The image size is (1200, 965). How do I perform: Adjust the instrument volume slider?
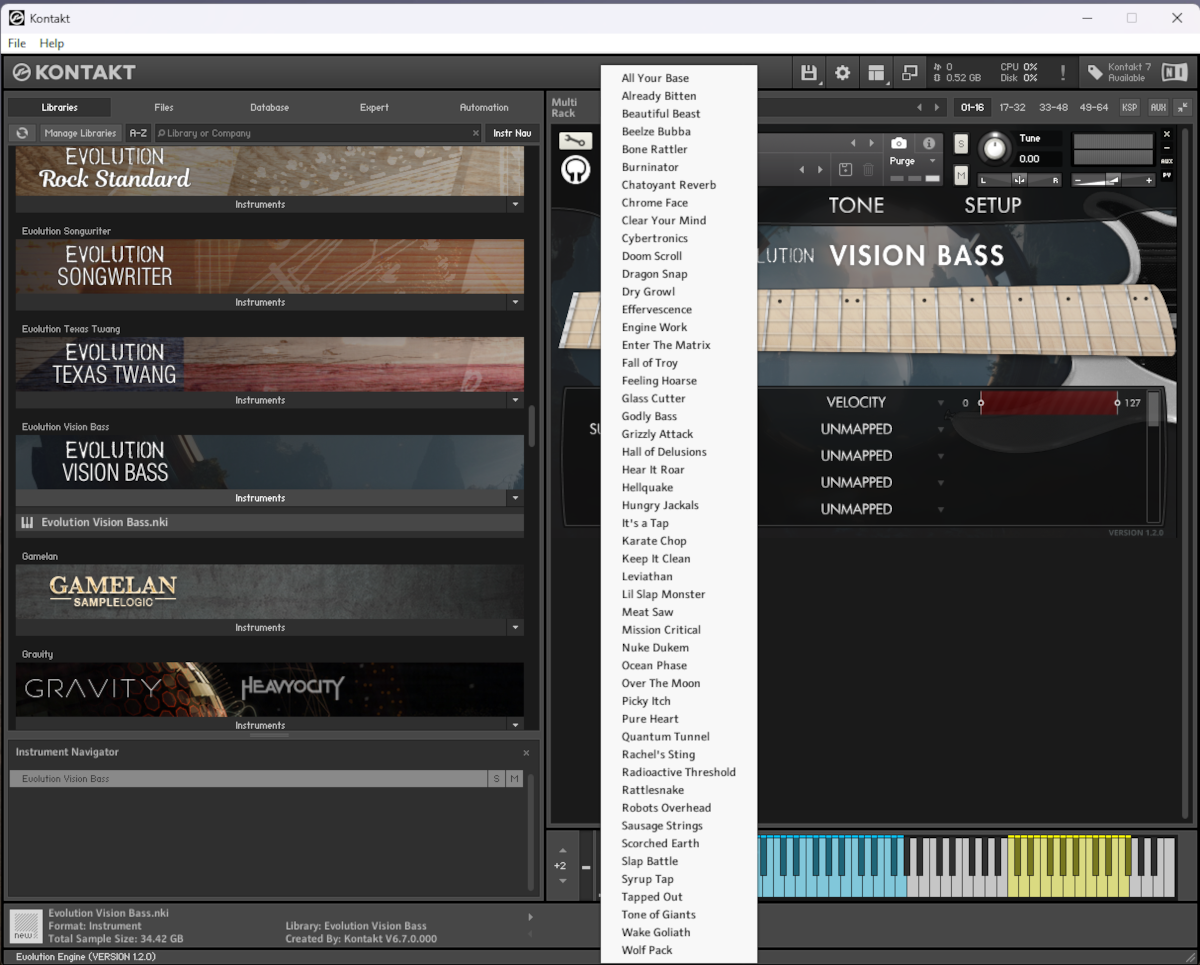[1114, 180]
